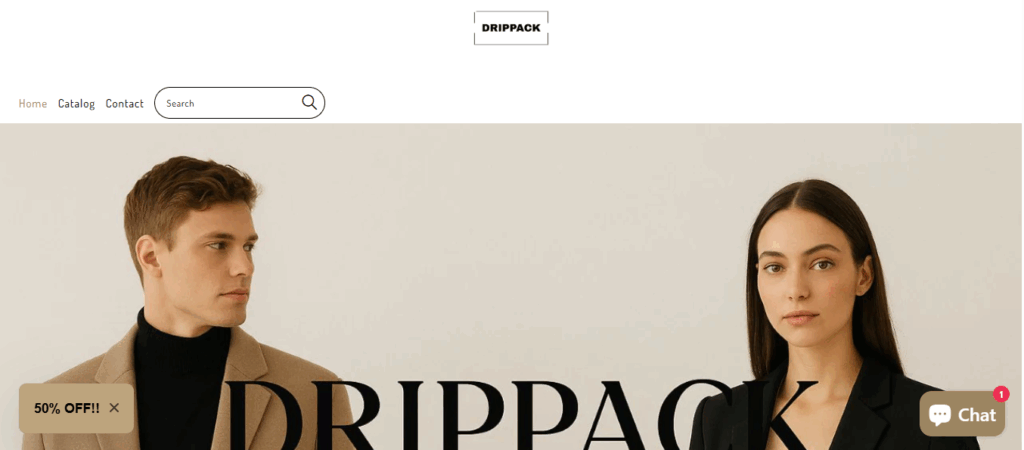This screenshot has width=1024, height=450.
Task: Open the chat speech-bubble icon
Action: [x=940, y=414]
